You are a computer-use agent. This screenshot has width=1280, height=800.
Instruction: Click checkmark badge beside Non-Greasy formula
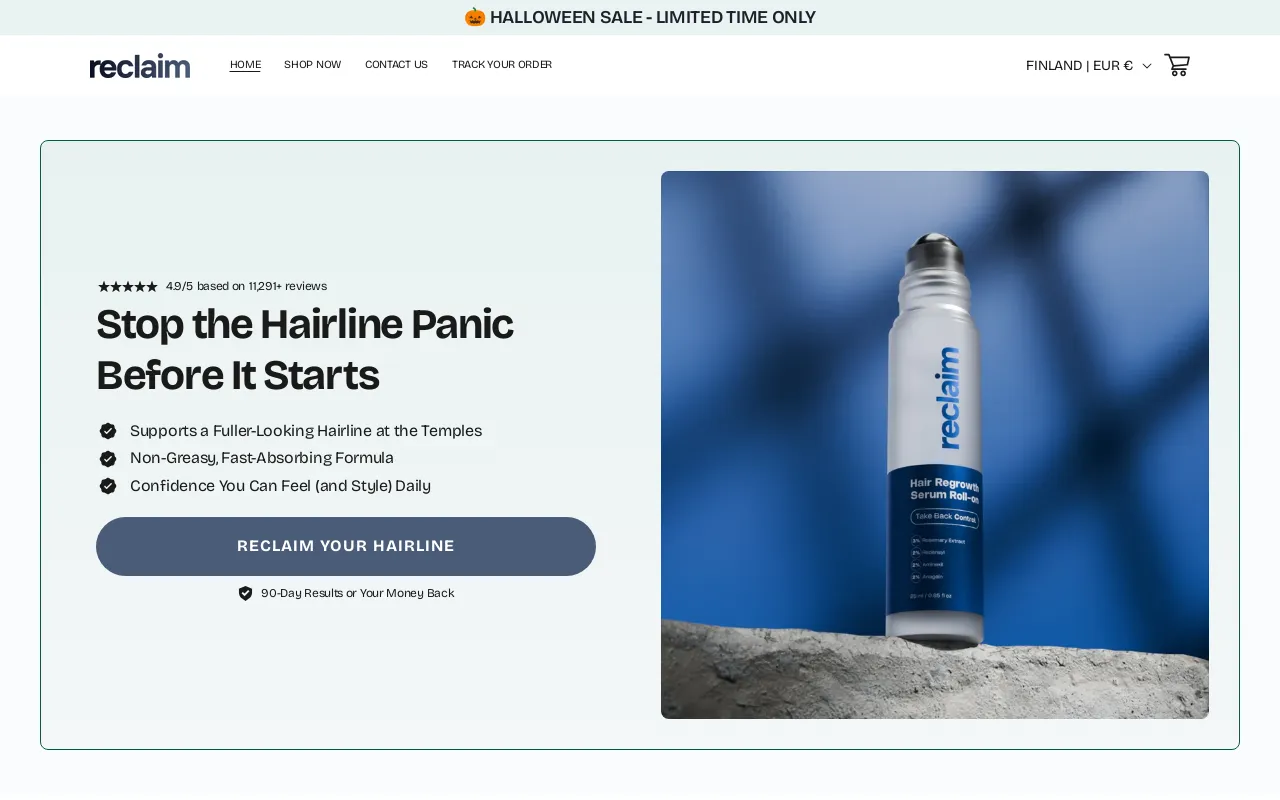(108, 459)
